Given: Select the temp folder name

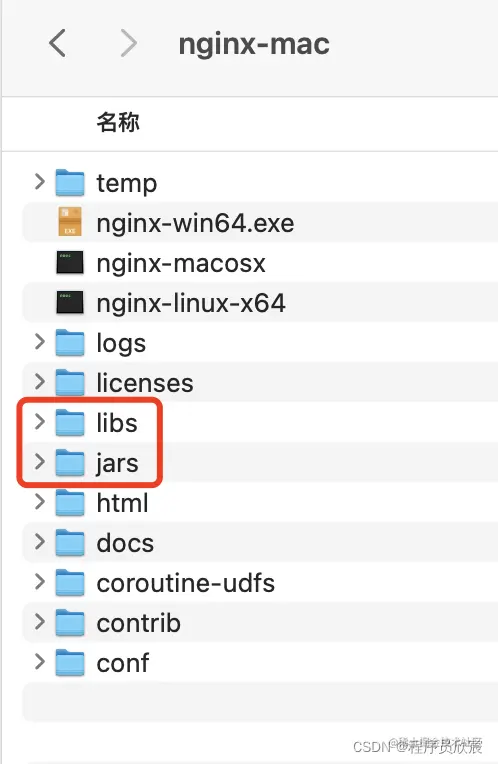Looking at the screenshot, I should pos(127,184).
